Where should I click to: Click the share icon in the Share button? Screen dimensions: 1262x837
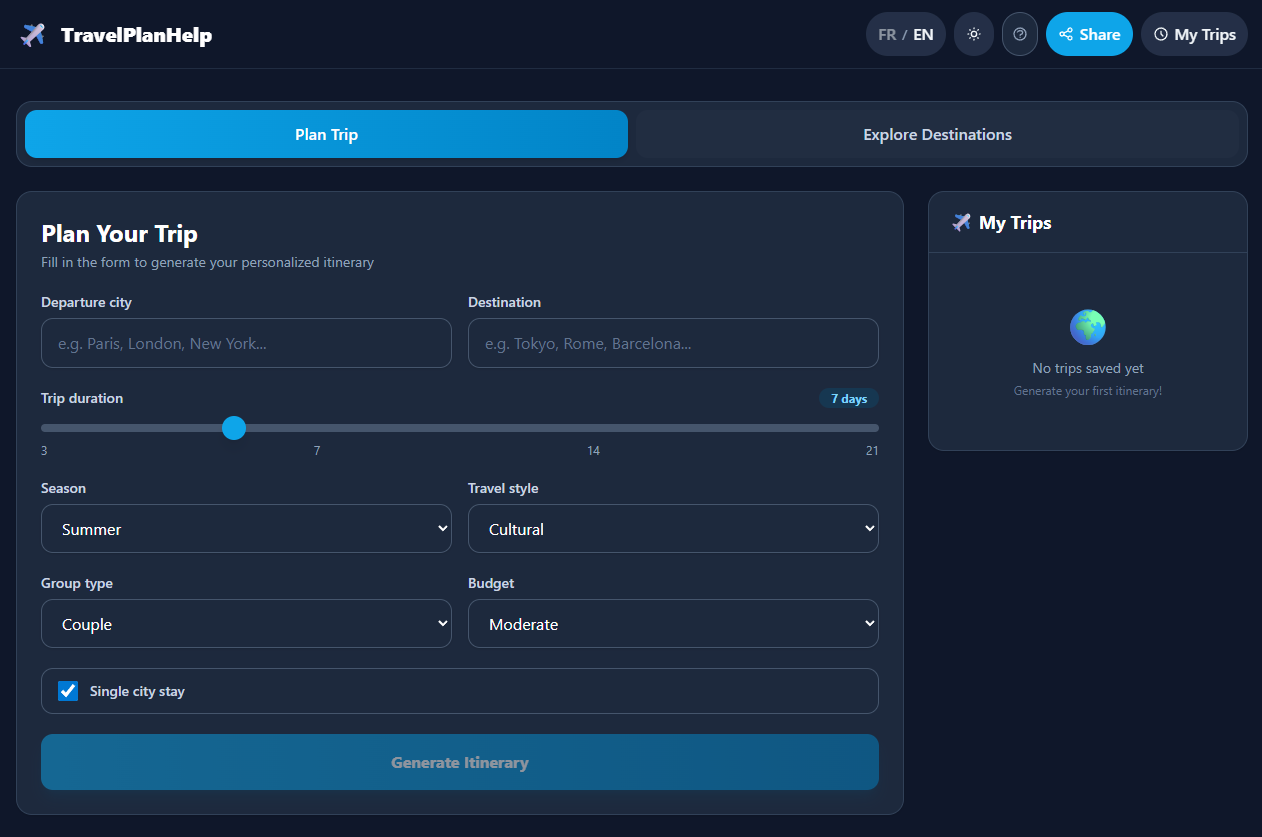(x=1065, y=34)
